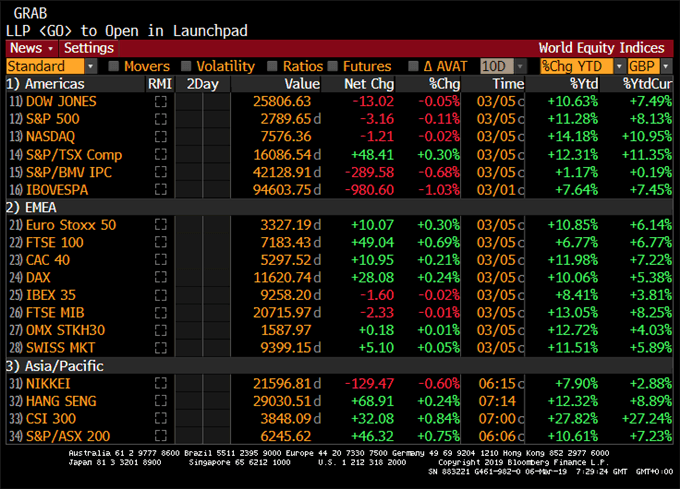Image resolution: width=680 pixels, height=489 pixels.
Task: Open the CAC 40 index
Action: [x=48, y=260]
